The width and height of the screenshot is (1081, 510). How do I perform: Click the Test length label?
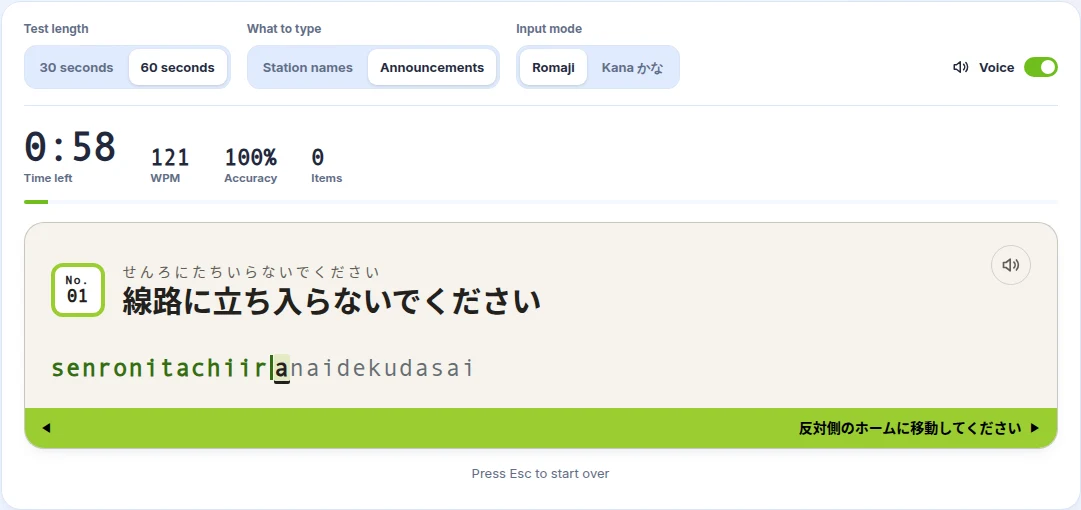57,29
